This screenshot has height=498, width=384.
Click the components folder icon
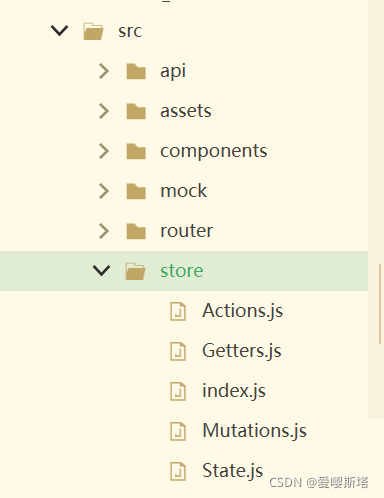(136, 151)
